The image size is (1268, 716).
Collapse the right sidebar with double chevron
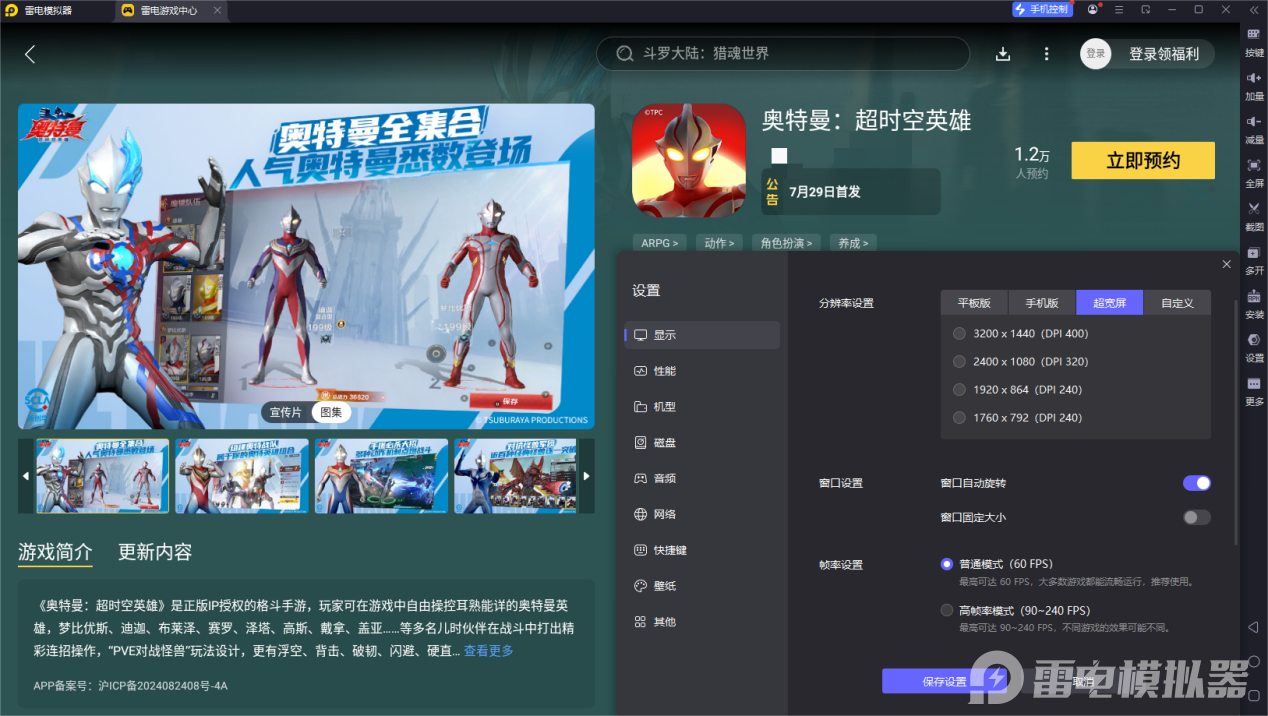click(1254, 10)
